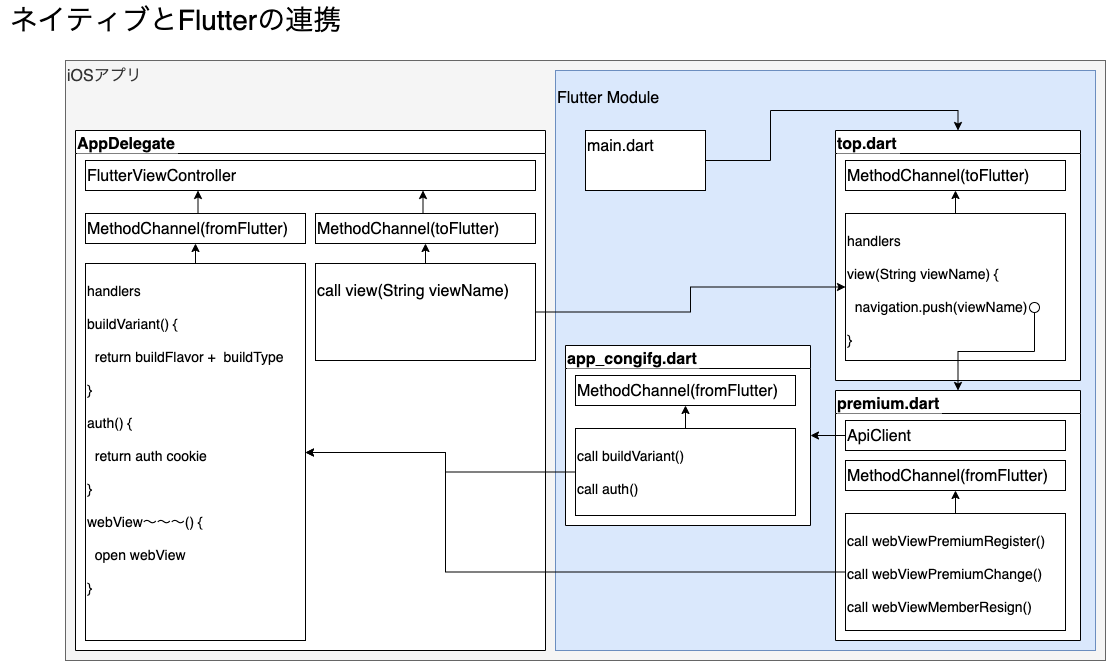Screen dimensions: 1106x661
Task: Select the iOSアプリ container label
Action: coord(104,75)
